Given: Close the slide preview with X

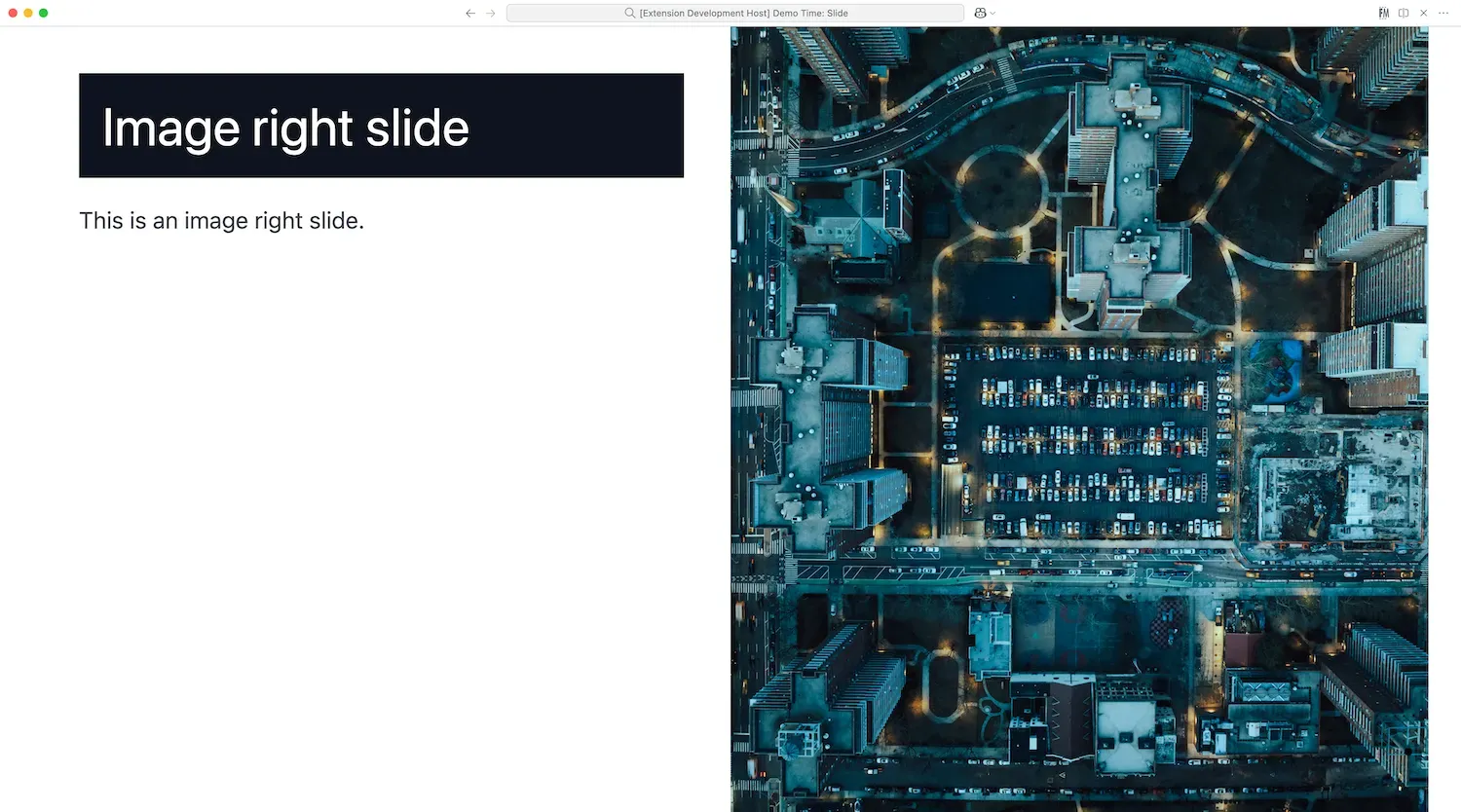Looking at the screenshot, I should point(1424,14).
